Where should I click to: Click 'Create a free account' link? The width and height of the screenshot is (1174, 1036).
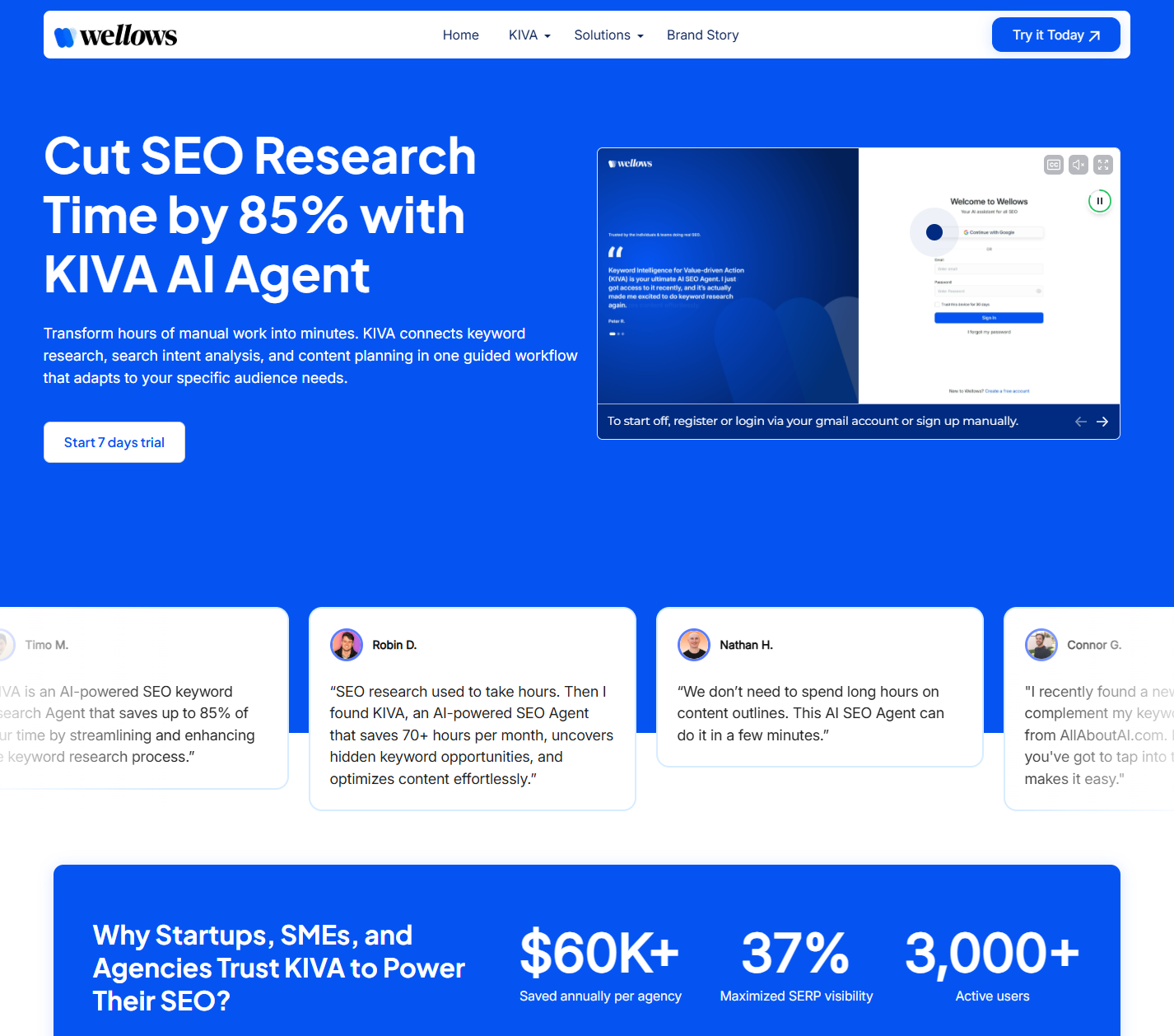(x=1008, y=391)
